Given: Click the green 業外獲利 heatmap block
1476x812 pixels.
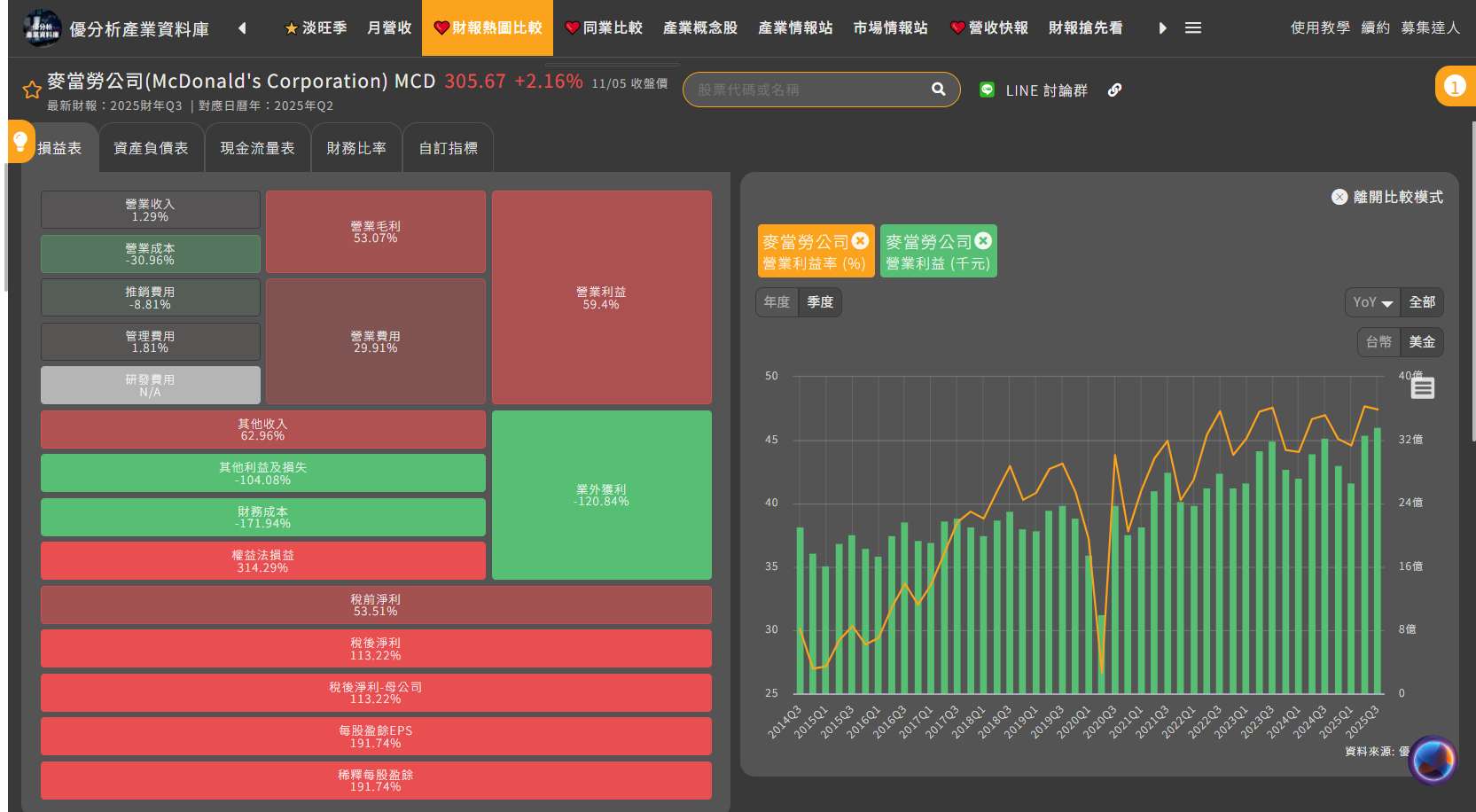Looking at the screenshot, I should click(601, 495).
